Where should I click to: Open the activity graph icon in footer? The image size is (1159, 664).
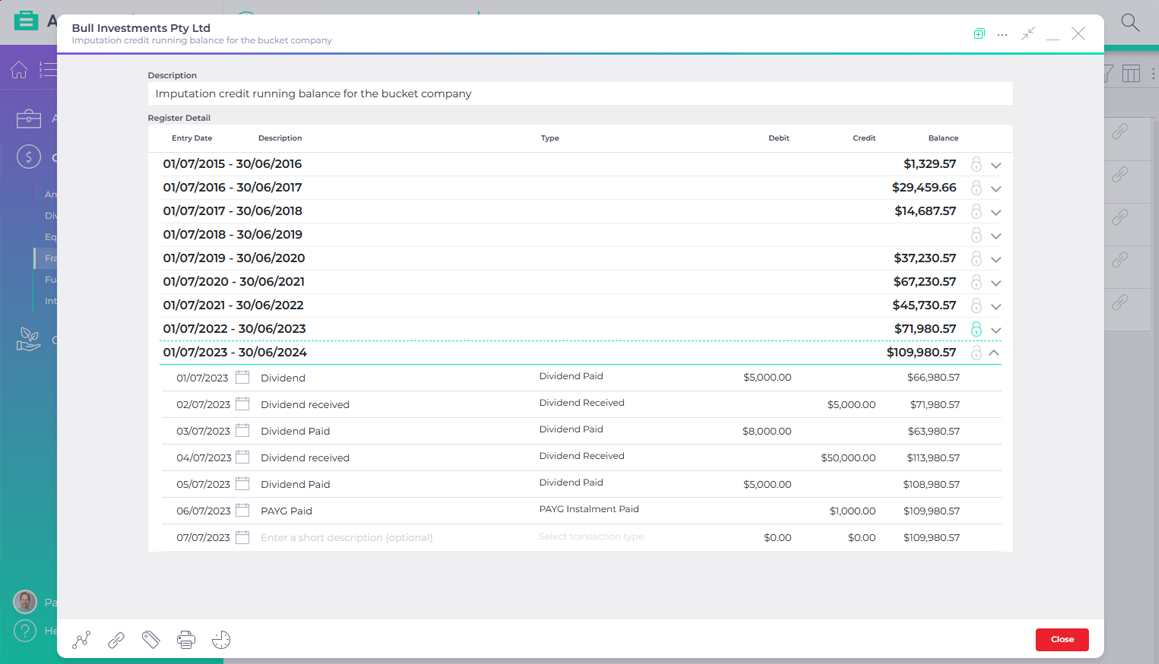click(x=81, y=639)
